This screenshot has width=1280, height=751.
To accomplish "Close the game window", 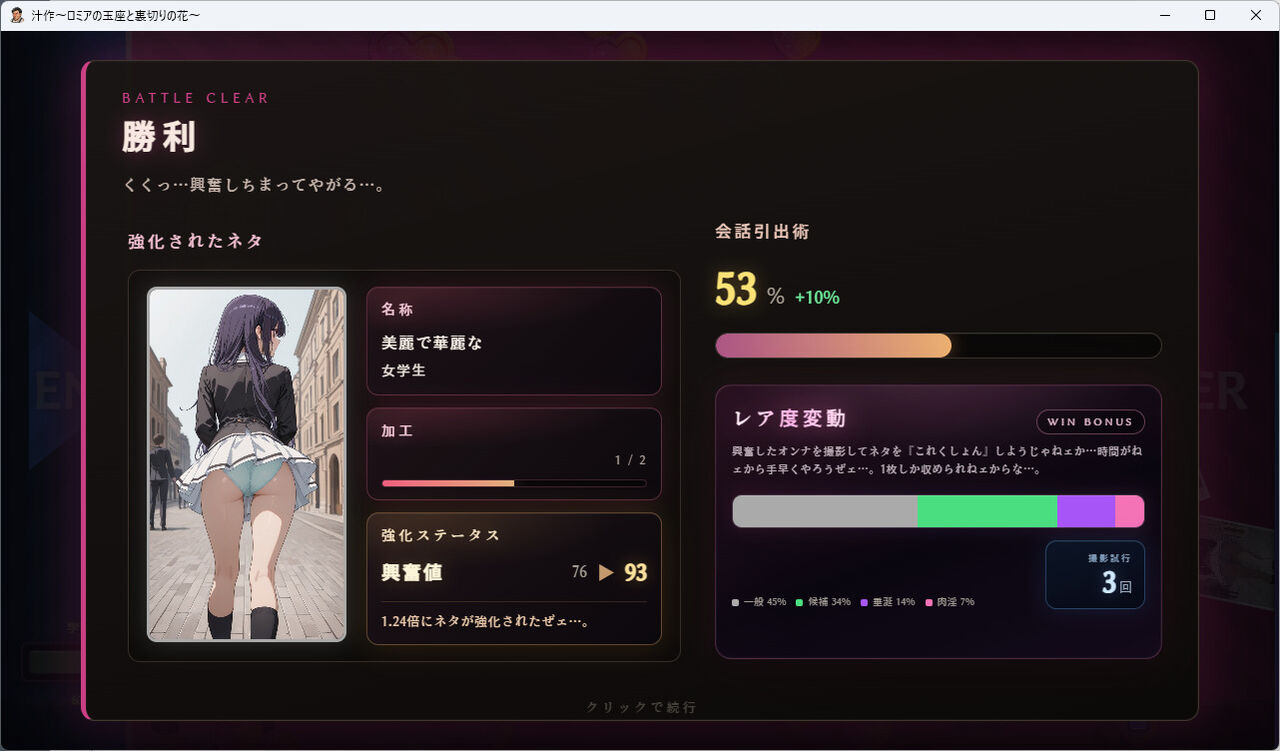I will [x=1256, y=15].
